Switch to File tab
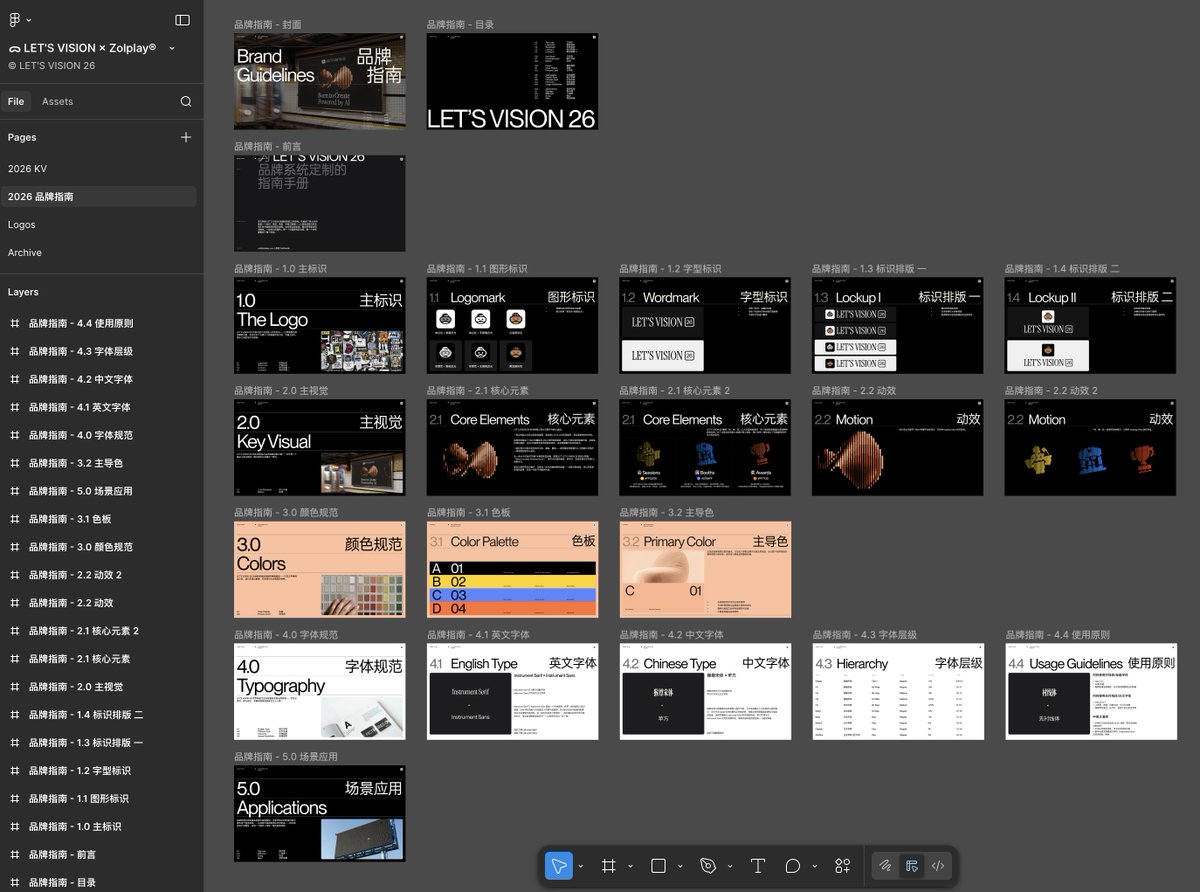1200x892 pixels. pos(16,101)
